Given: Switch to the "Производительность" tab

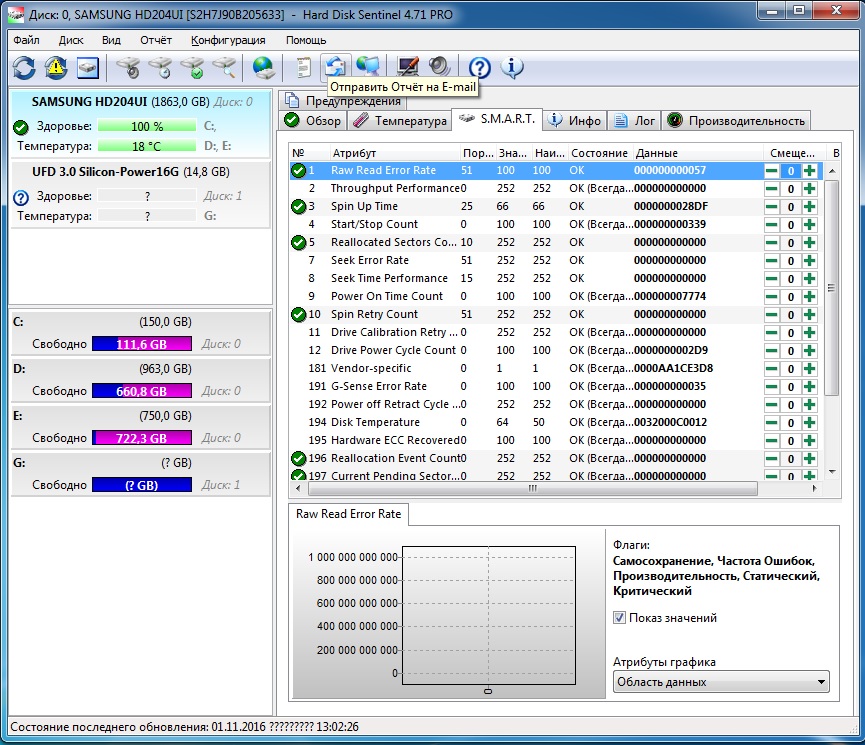Looking at the screenshot, I should (x=737, y=121).
